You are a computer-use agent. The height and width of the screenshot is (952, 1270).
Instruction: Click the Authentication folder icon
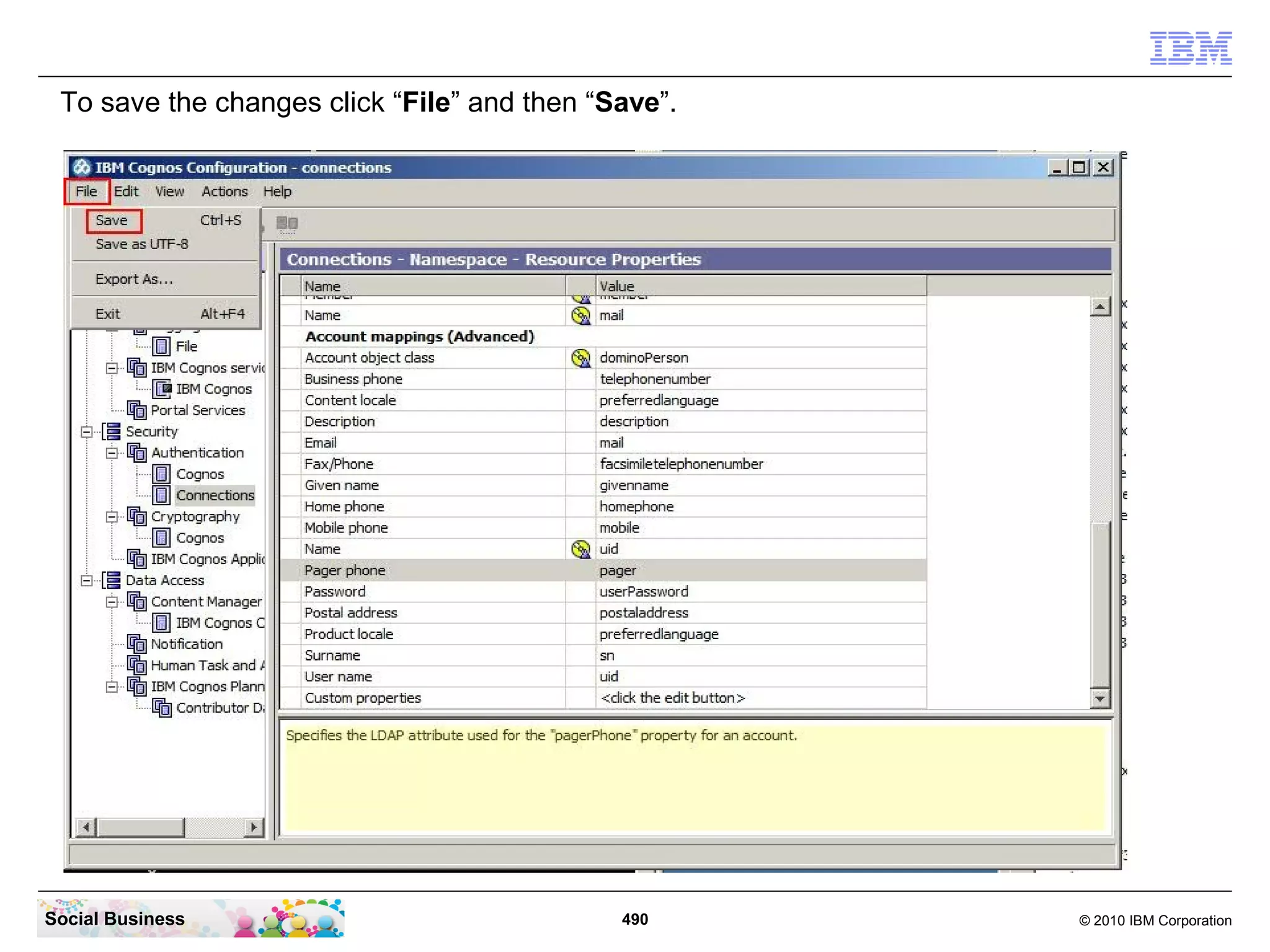coord(136,453)
